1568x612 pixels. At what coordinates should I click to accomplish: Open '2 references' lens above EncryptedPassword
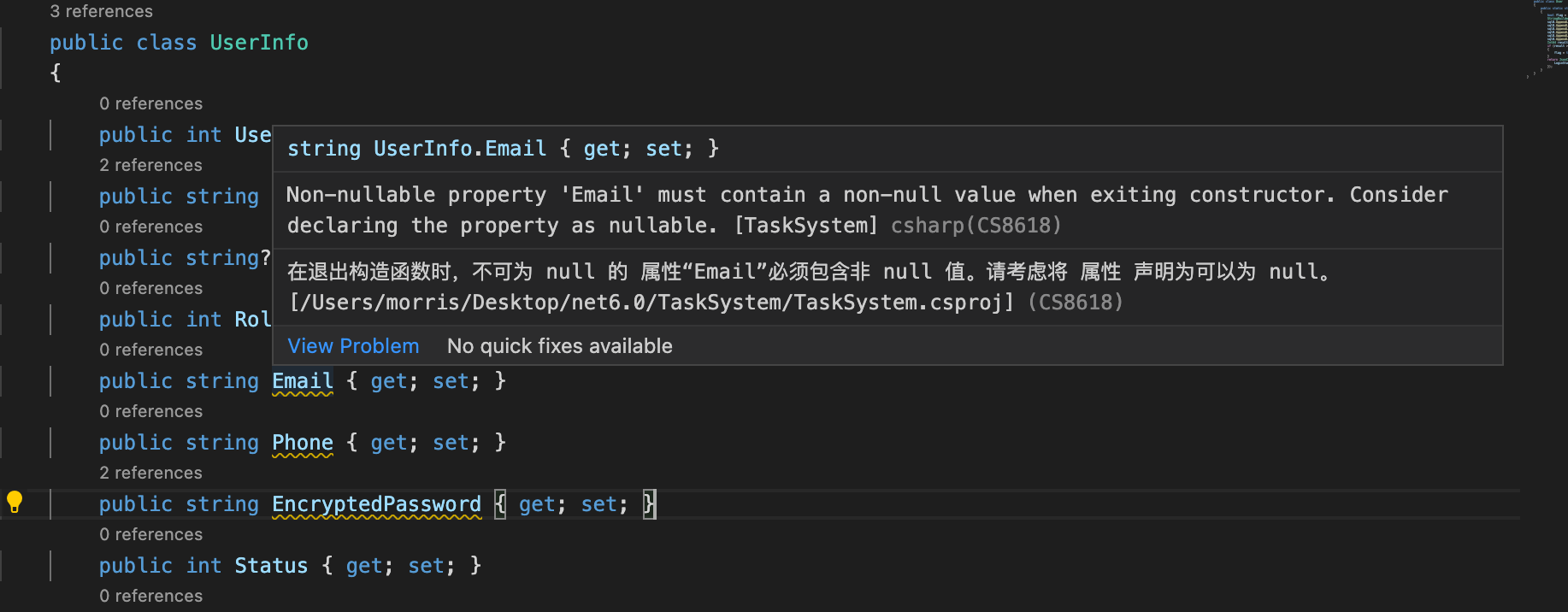[x=150, y=473]
